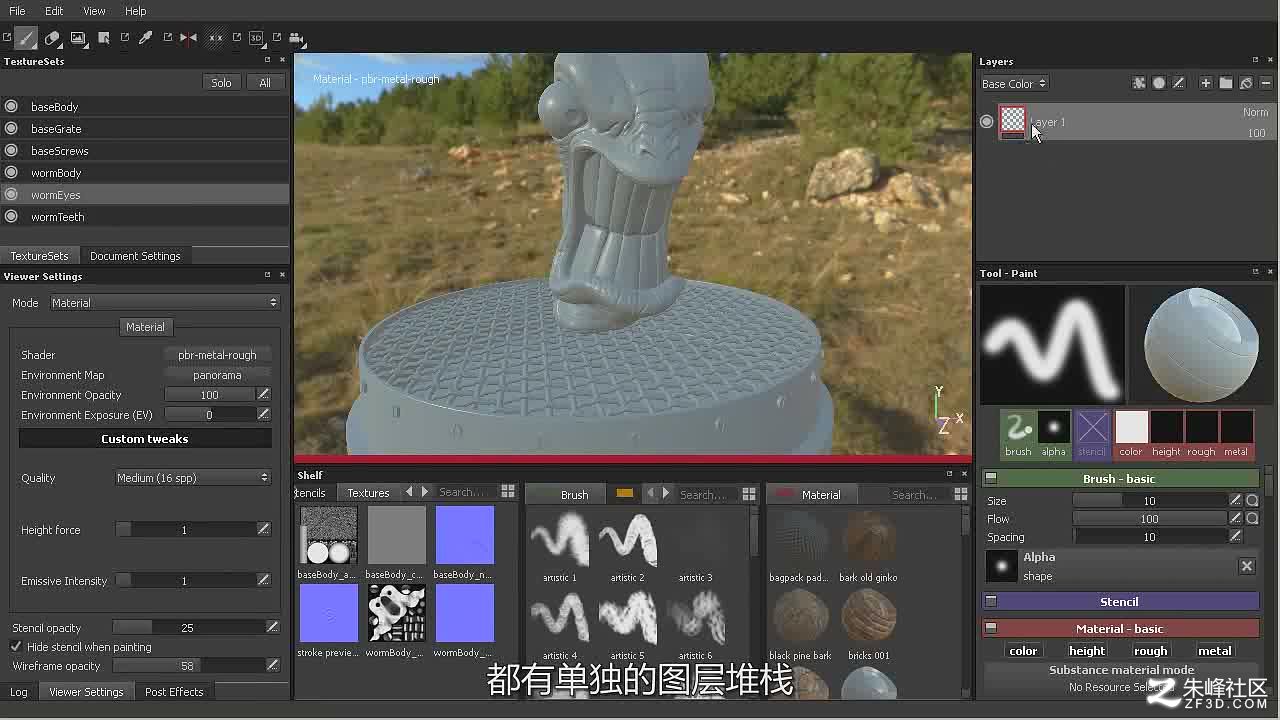Undock the TextureSets panel icon

click(267, 60)
